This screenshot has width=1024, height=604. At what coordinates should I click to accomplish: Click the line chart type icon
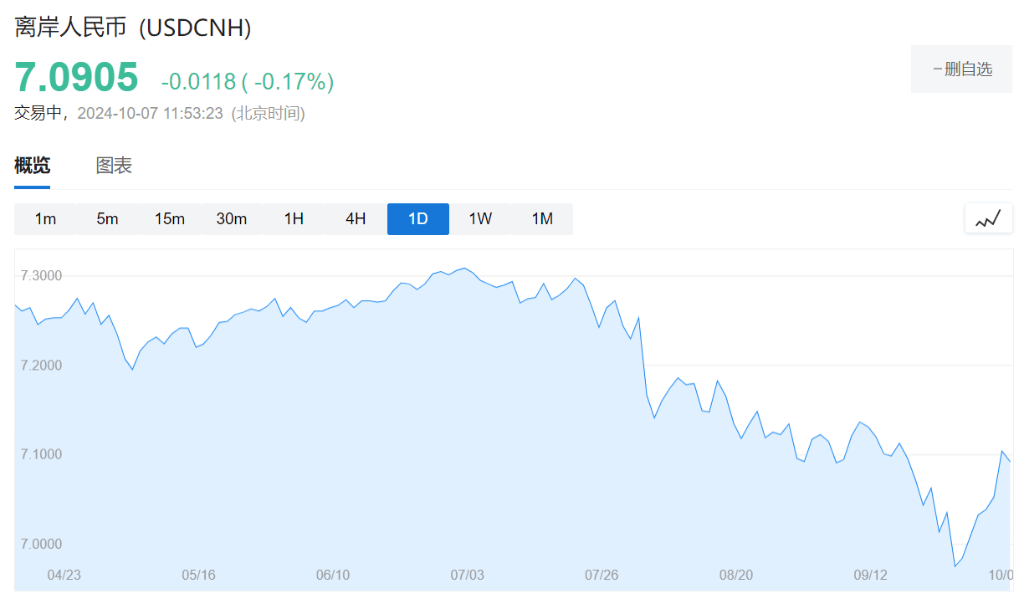[988, 219]
